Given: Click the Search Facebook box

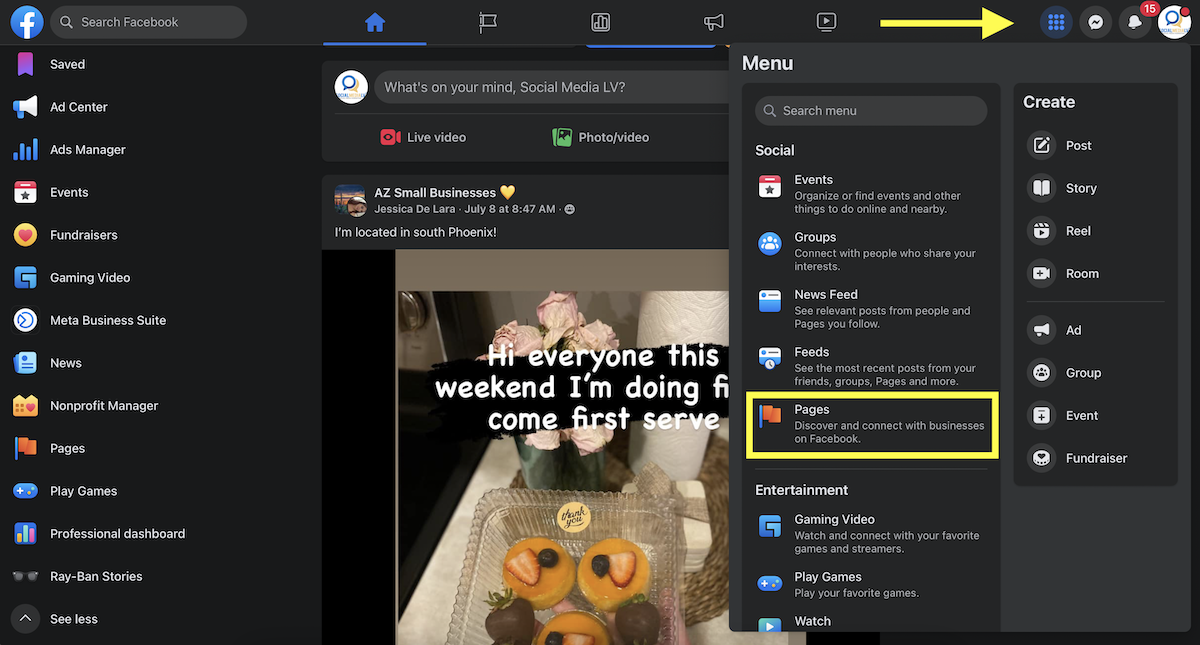Looking at the screenshot, I should [148, 22].
